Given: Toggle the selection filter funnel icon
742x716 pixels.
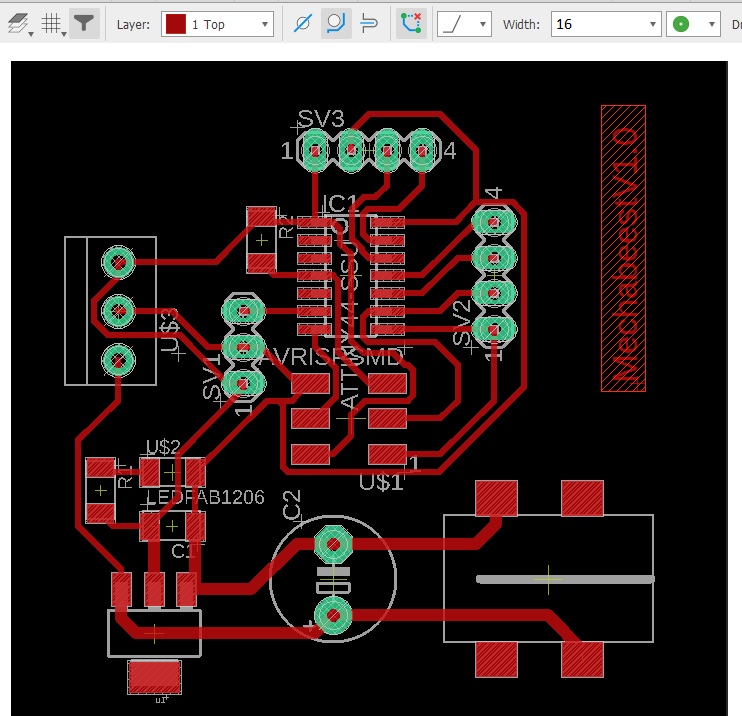Looking at the screenshot, I should click(x=84, y=24).
